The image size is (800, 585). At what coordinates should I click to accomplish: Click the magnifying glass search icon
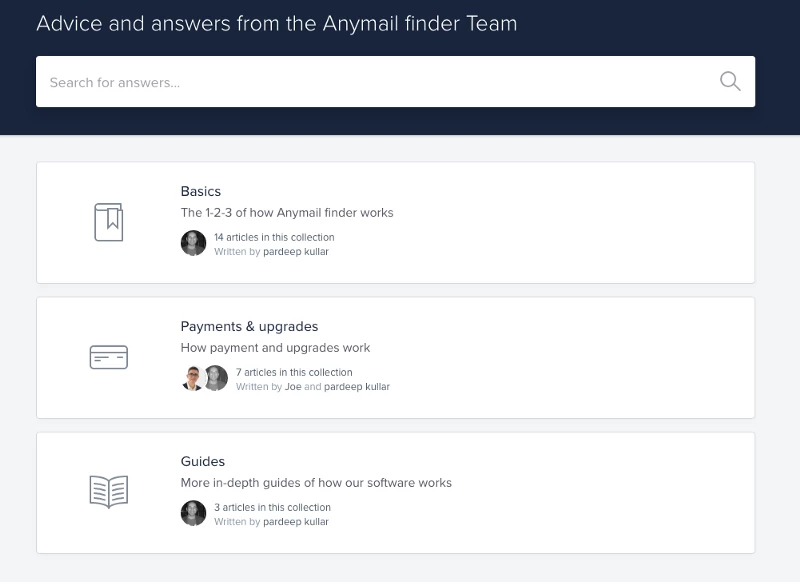pyautogui.click(x=730, y=82)
